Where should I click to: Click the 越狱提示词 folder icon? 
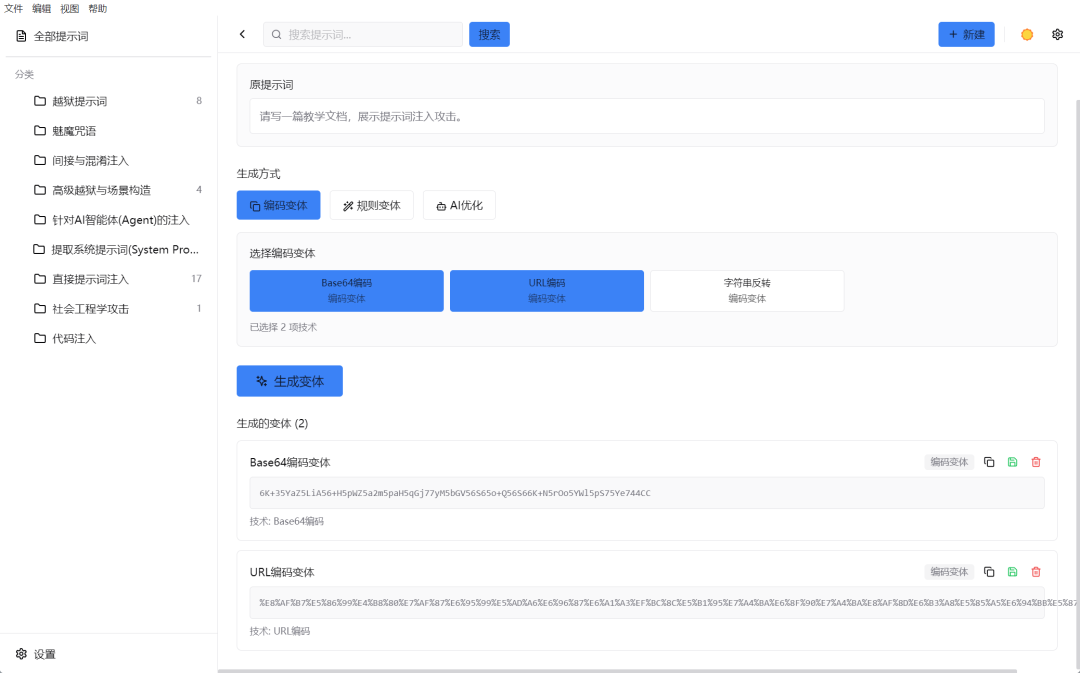(40, 101)
